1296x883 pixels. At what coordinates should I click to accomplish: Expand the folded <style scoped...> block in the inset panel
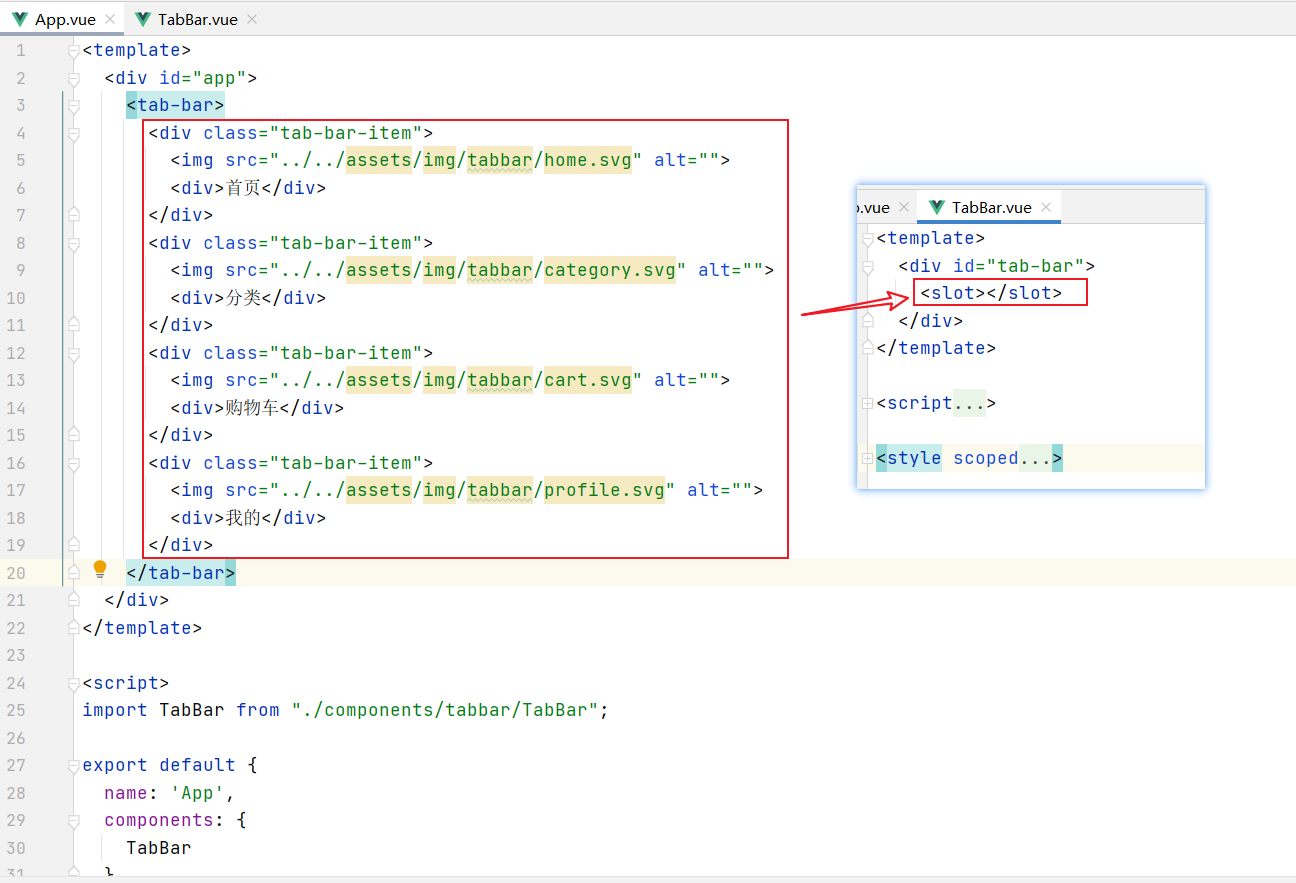coord(868,458)
